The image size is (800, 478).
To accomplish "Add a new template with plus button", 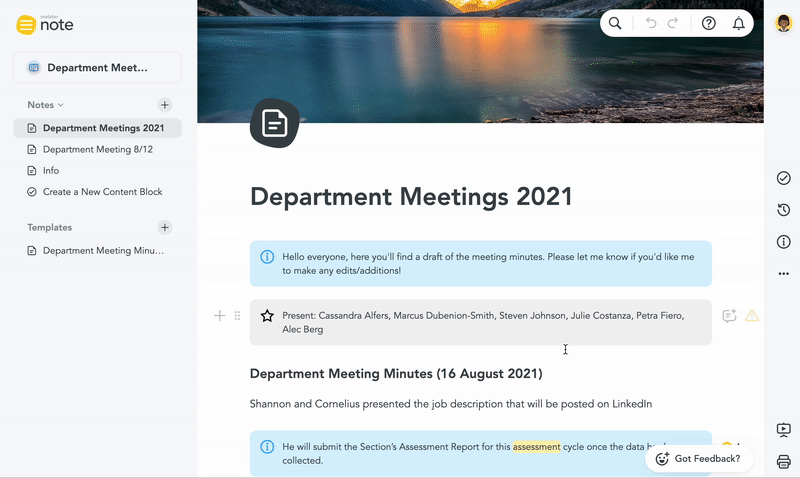I will (164, 228).
